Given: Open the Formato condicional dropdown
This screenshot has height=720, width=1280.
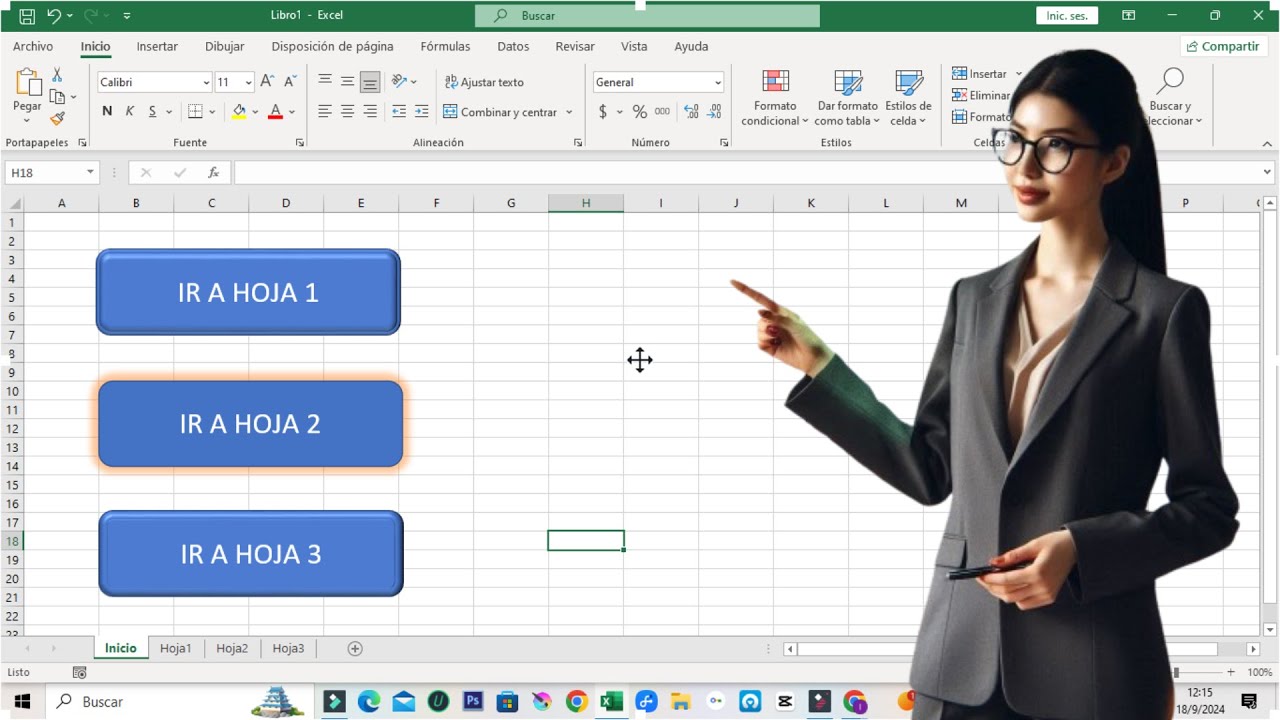Looking at the screenshot, I should tap(775, 99).
